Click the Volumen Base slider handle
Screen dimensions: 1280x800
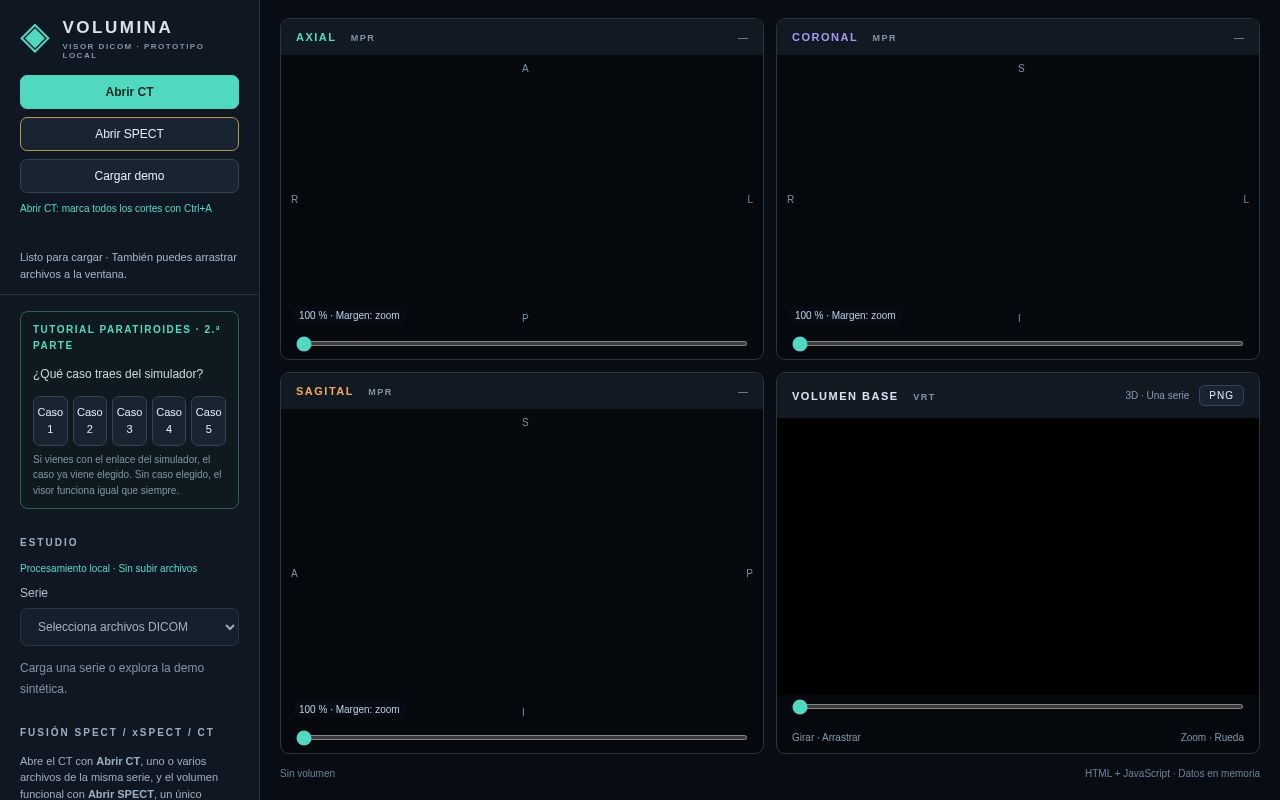[800, 707]
